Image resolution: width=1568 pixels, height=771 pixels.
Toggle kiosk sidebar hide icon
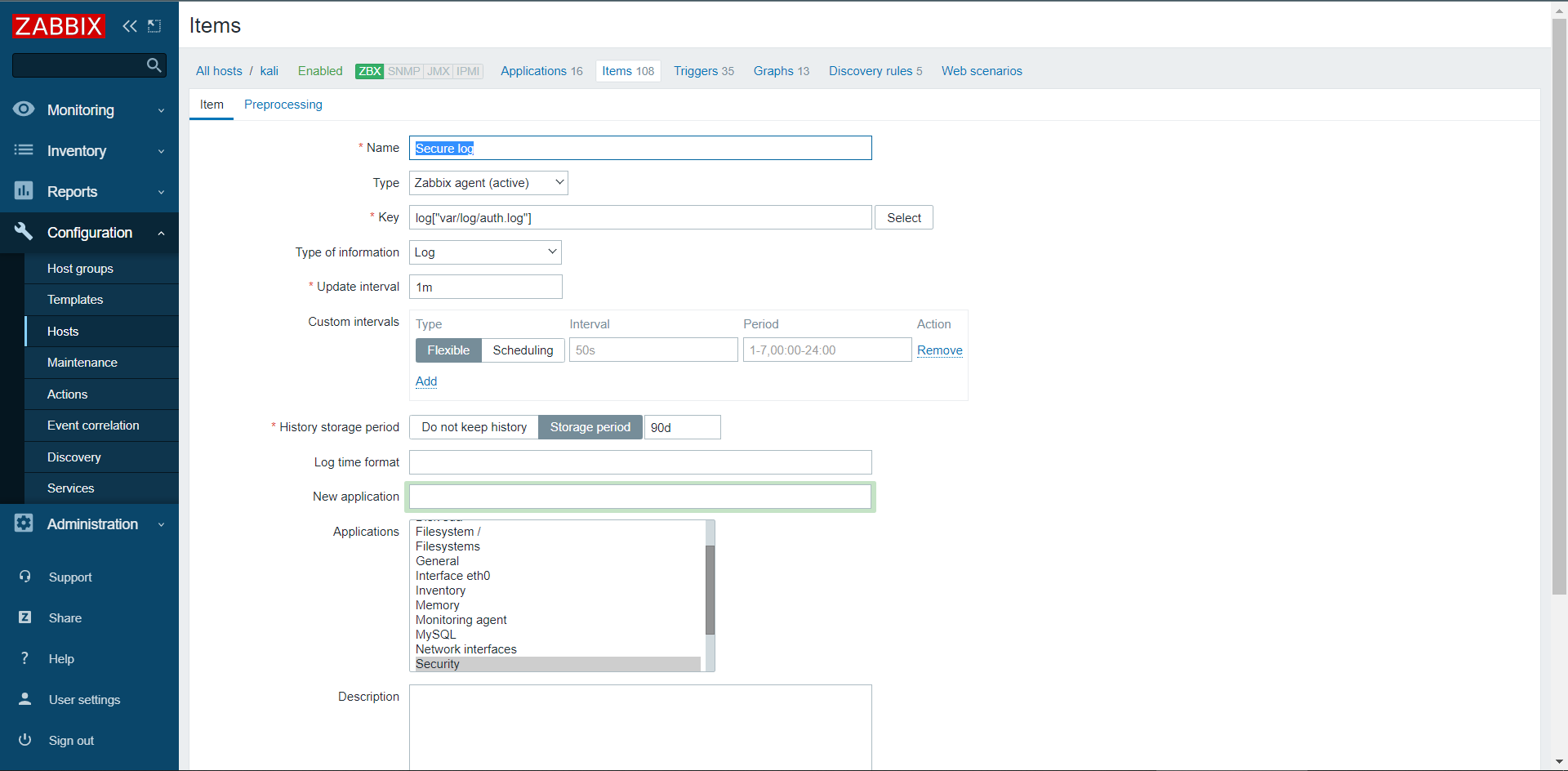coord(154,26)
